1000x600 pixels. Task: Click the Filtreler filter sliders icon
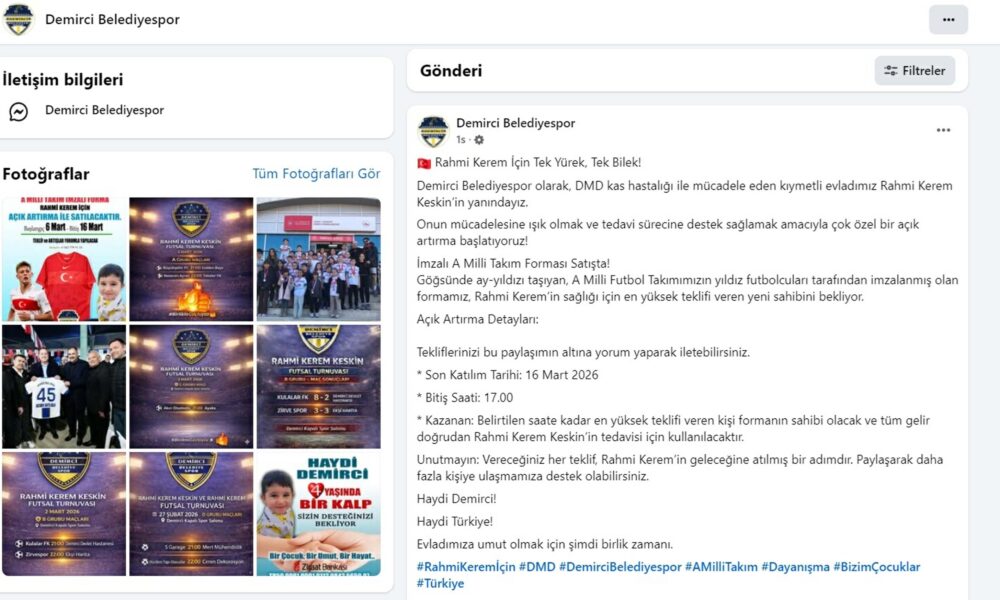891,71
